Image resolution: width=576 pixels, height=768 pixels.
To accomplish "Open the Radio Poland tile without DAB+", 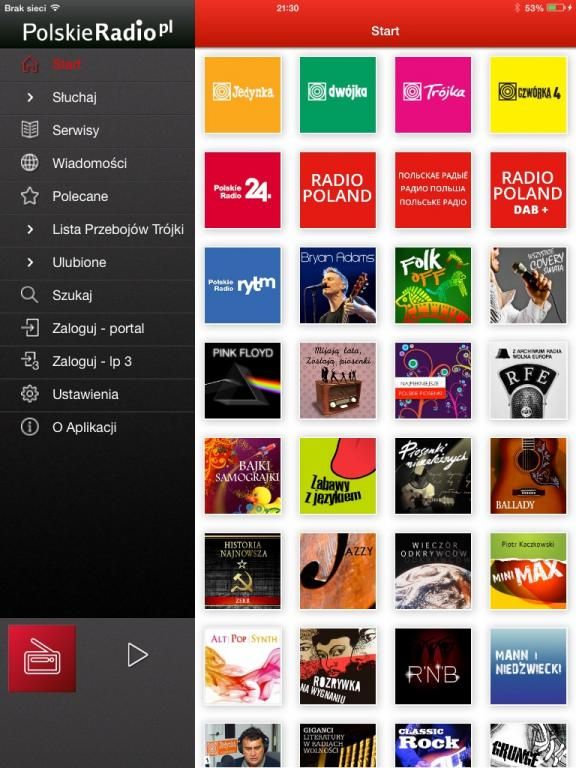I will [x=338, y=190].
